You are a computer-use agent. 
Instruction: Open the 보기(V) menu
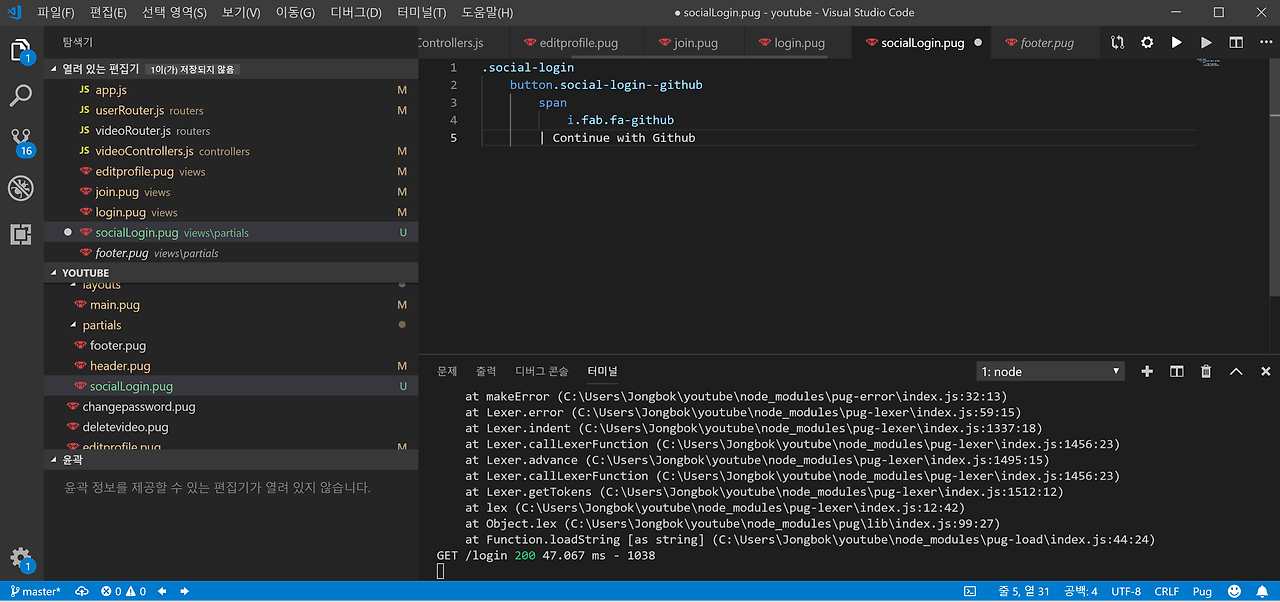[241, 13]
